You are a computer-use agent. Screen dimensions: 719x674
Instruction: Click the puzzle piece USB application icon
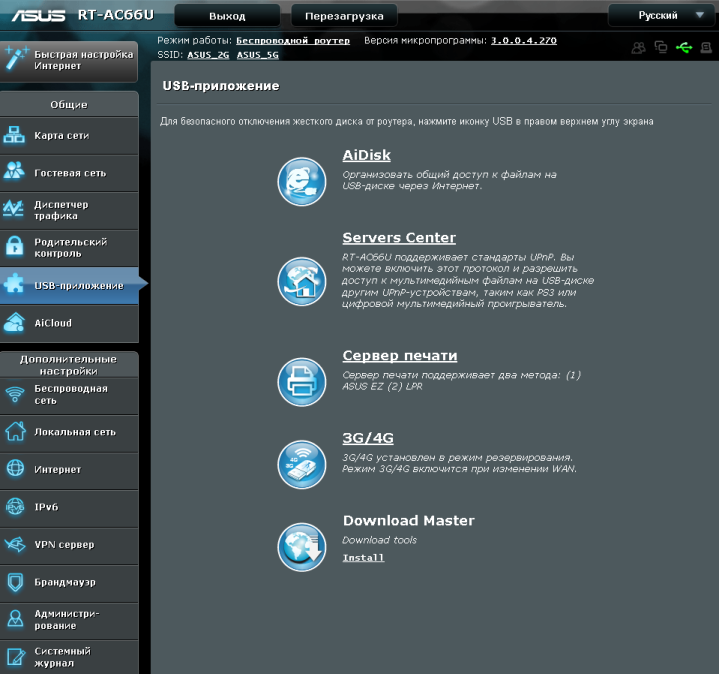[13, 283]
